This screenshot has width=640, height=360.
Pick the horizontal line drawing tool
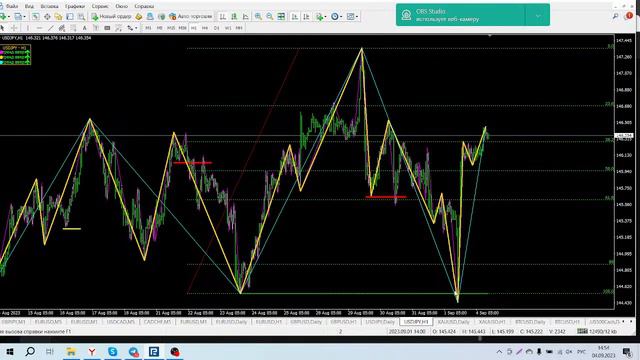(x=39, y=28)
